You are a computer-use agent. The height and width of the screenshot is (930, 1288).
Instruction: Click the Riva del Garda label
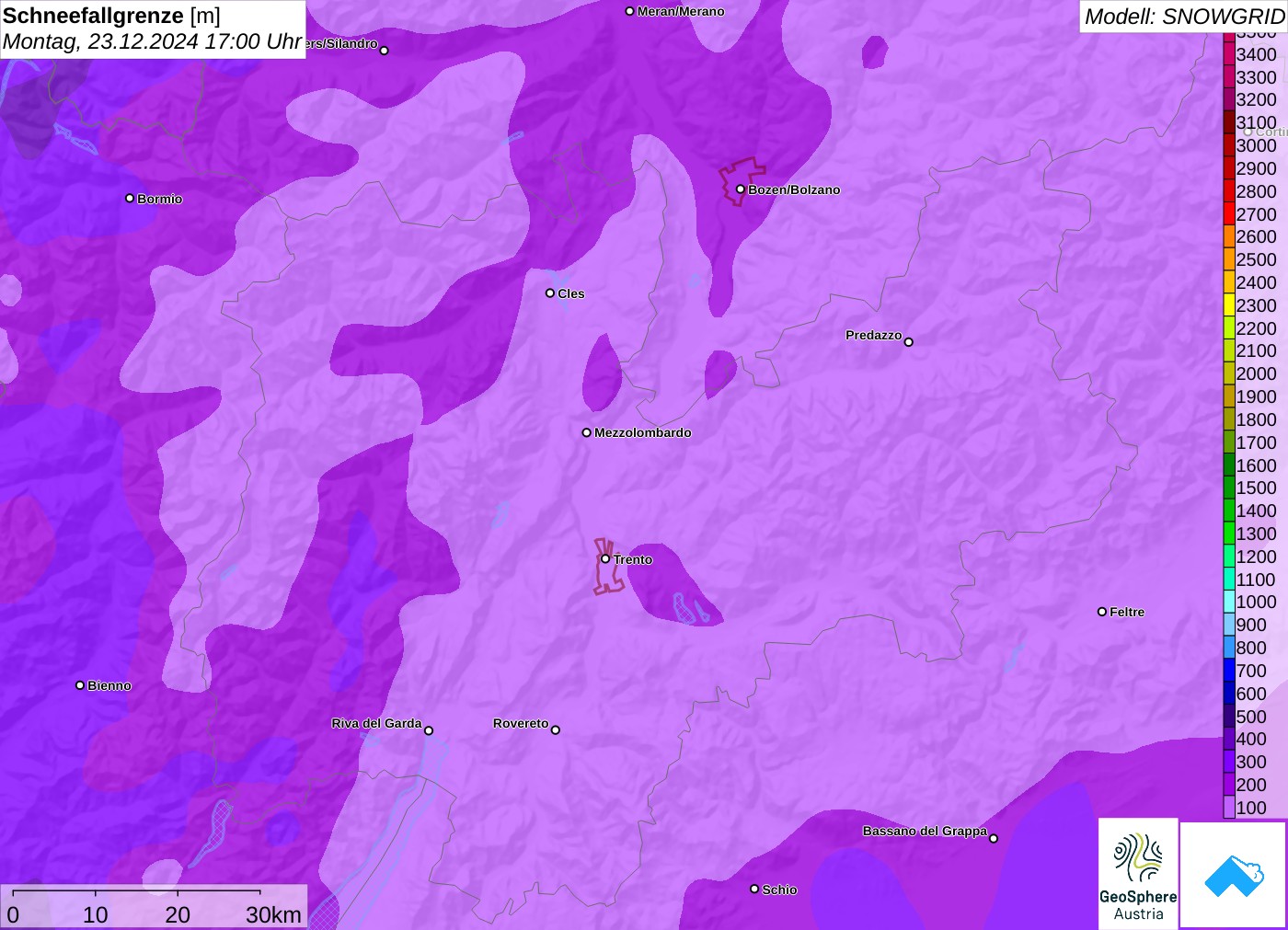click(x=376, y=723)
